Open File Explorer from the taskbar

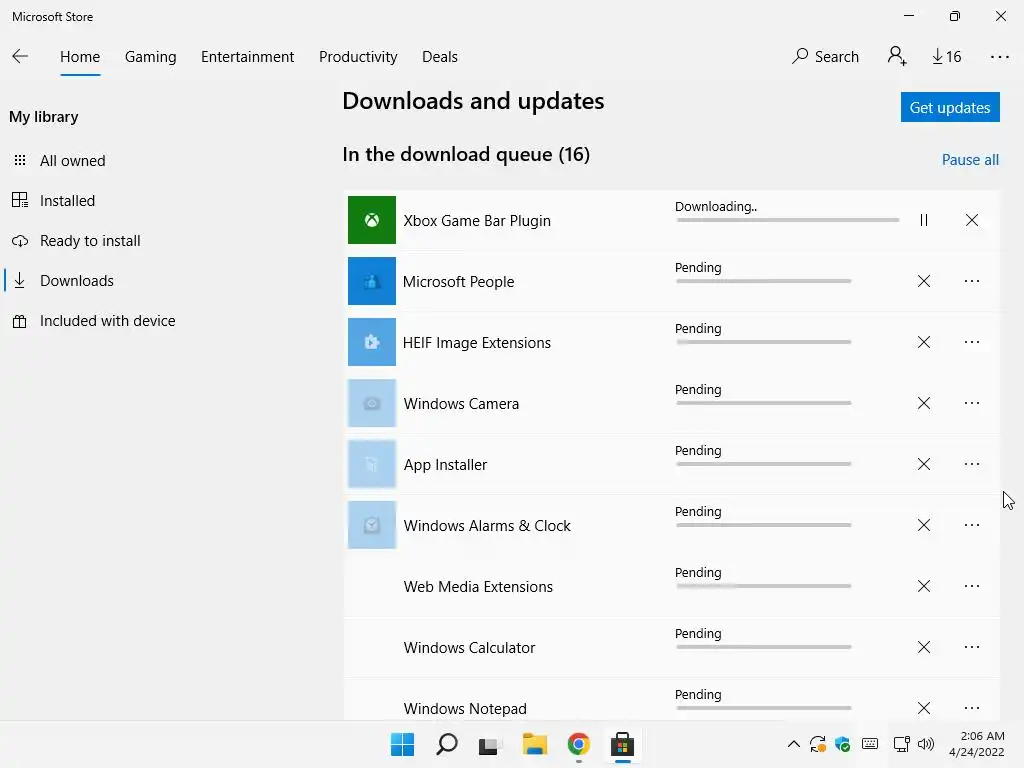(x=534, y=744)
